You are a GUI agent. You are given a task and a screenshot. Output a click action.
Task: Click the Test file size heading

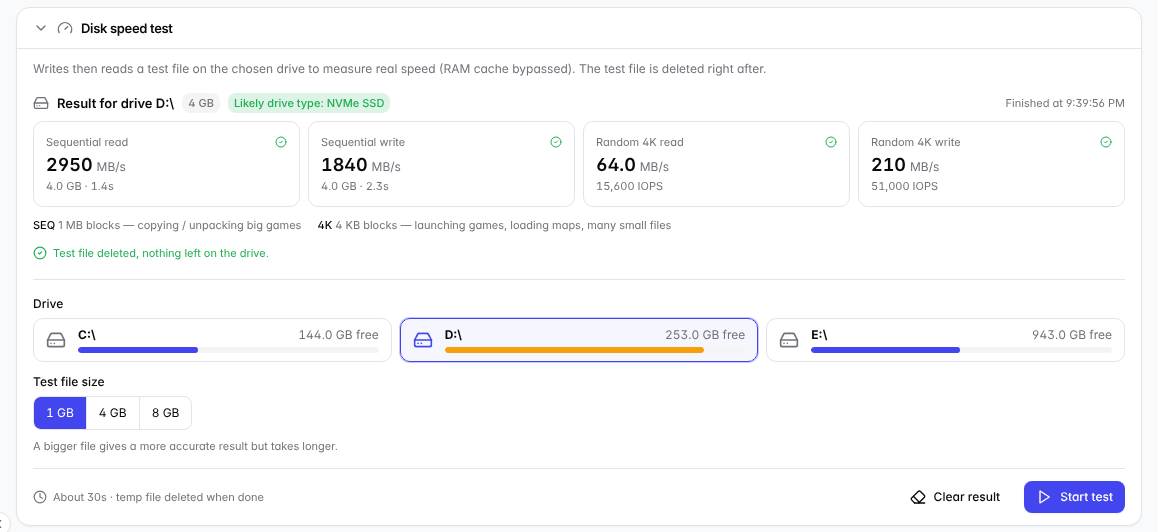pos(69,382)
